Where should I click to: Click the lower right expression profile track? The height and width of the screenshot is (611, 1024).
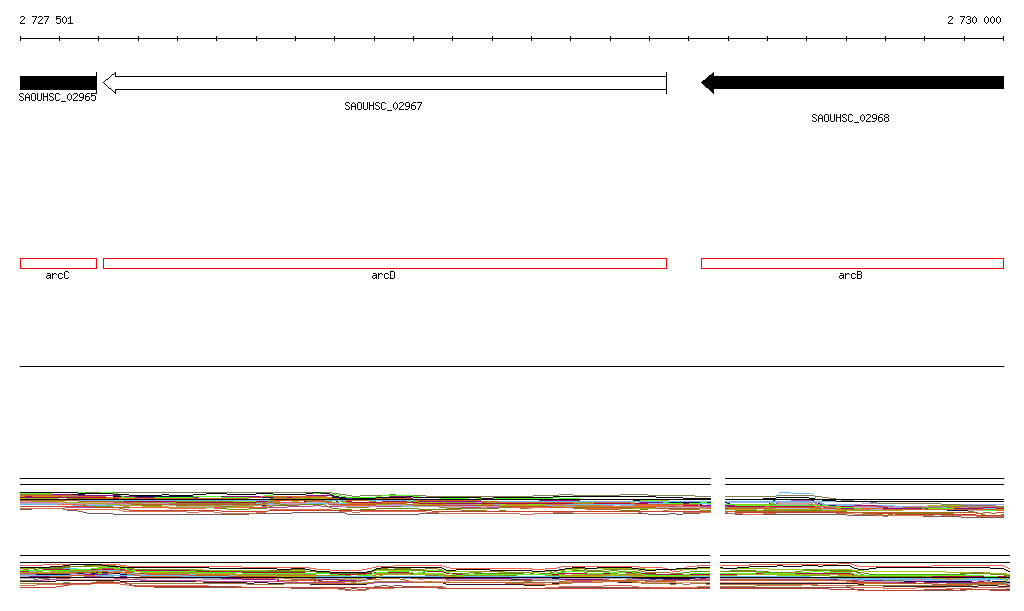pyautogui.click(x=865, y=573)
